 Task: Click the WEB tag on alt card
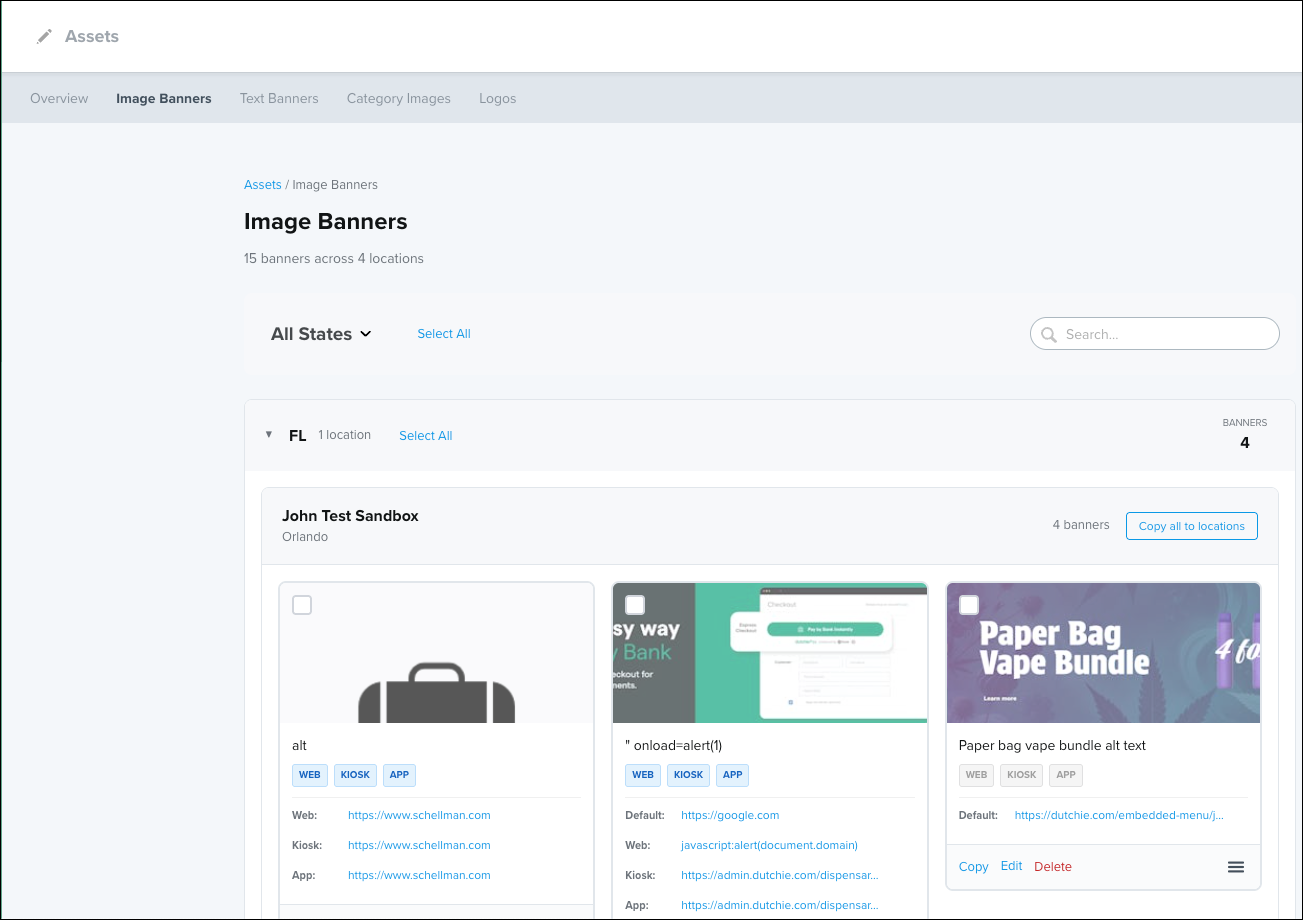(310, 775)
